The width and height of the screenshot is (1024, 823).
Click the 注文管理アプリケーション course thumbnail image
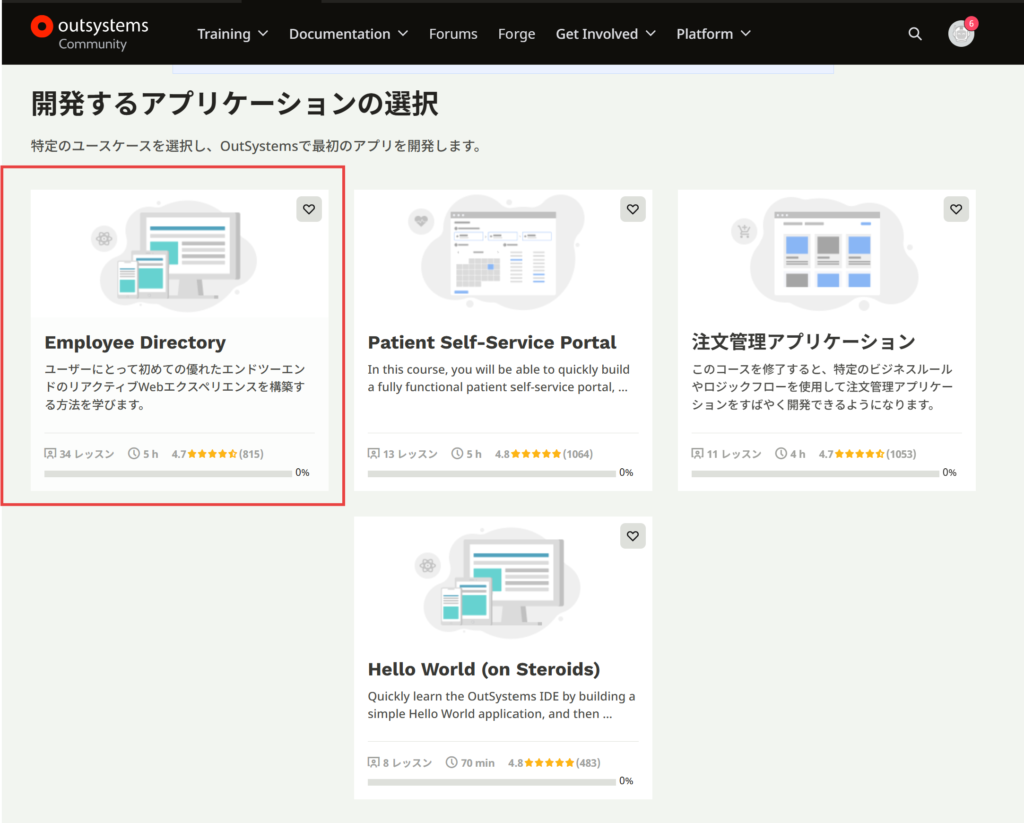point(826,252)
